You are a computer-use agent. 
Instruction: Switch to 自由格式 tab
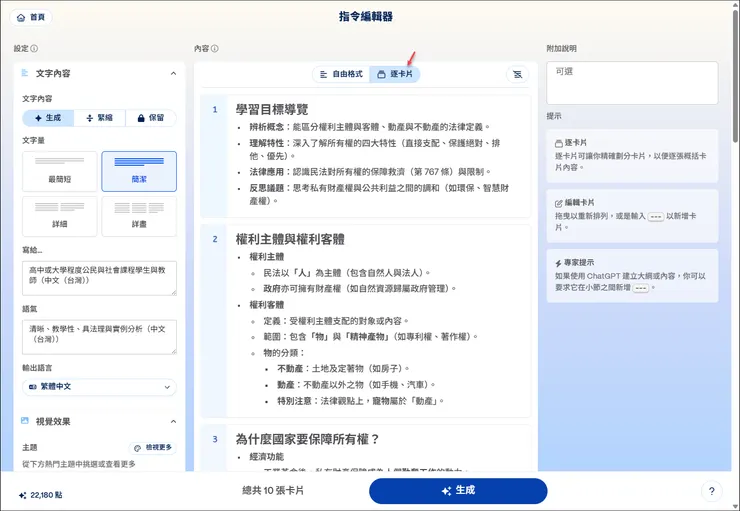point(341,74)
